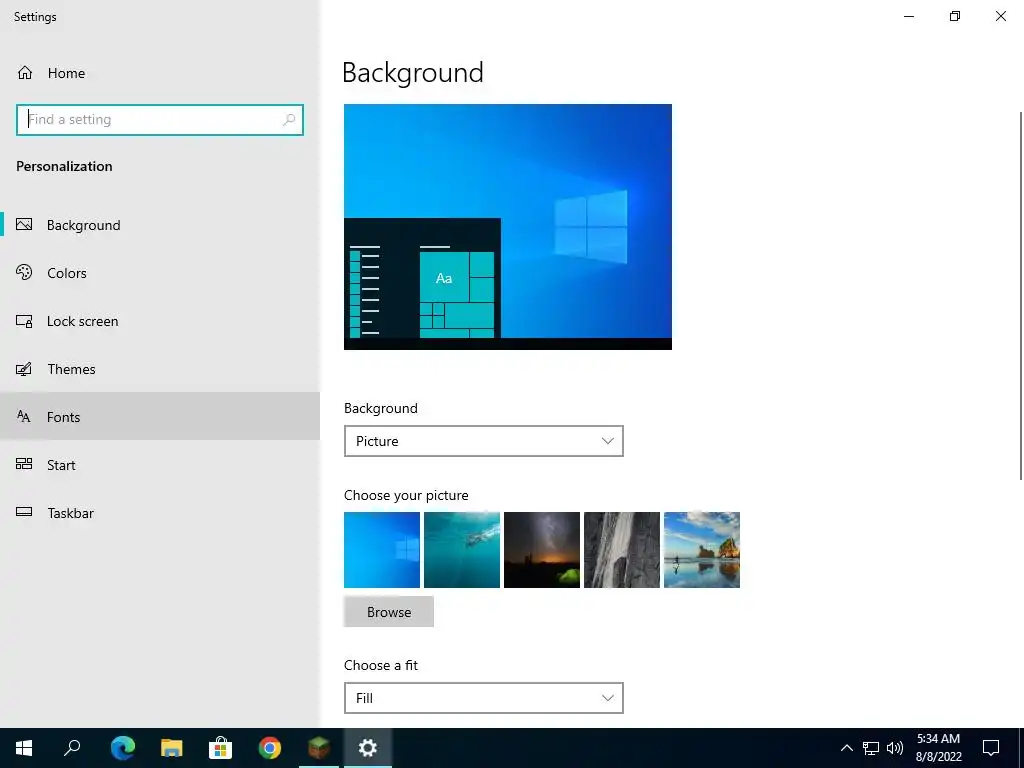This screenshot has height=768, width=1024.
Task: Open the Background type dropdown (Picture)
Action: point(484,441)
